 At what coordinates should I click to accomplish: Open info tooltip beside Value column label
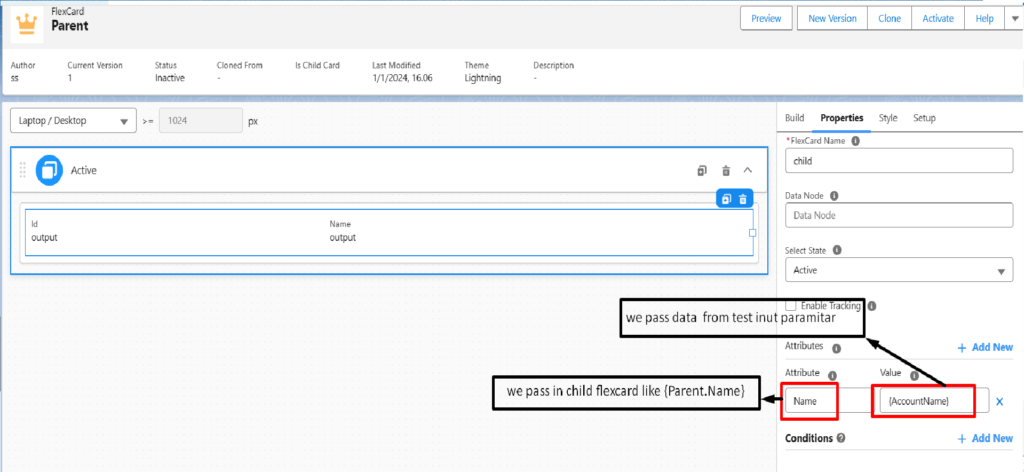click(x=914, y=375)
